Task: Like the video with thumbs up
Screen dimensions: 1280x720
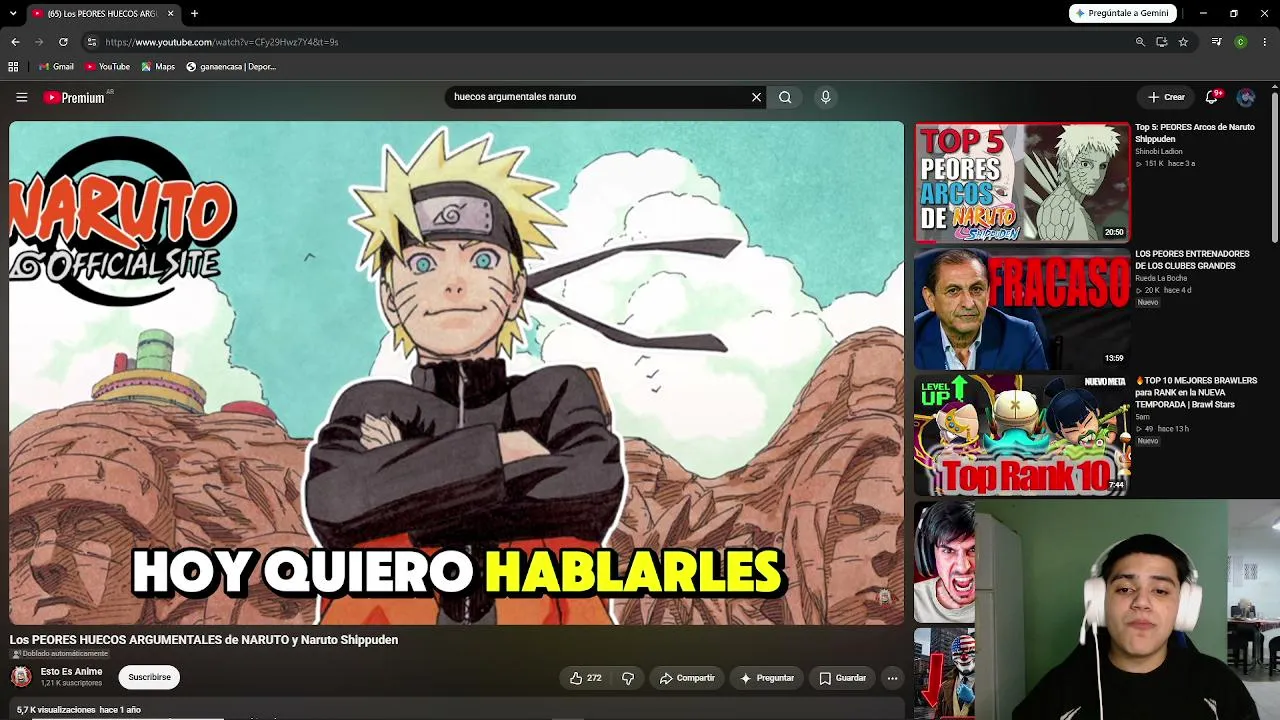Action: 585,678
